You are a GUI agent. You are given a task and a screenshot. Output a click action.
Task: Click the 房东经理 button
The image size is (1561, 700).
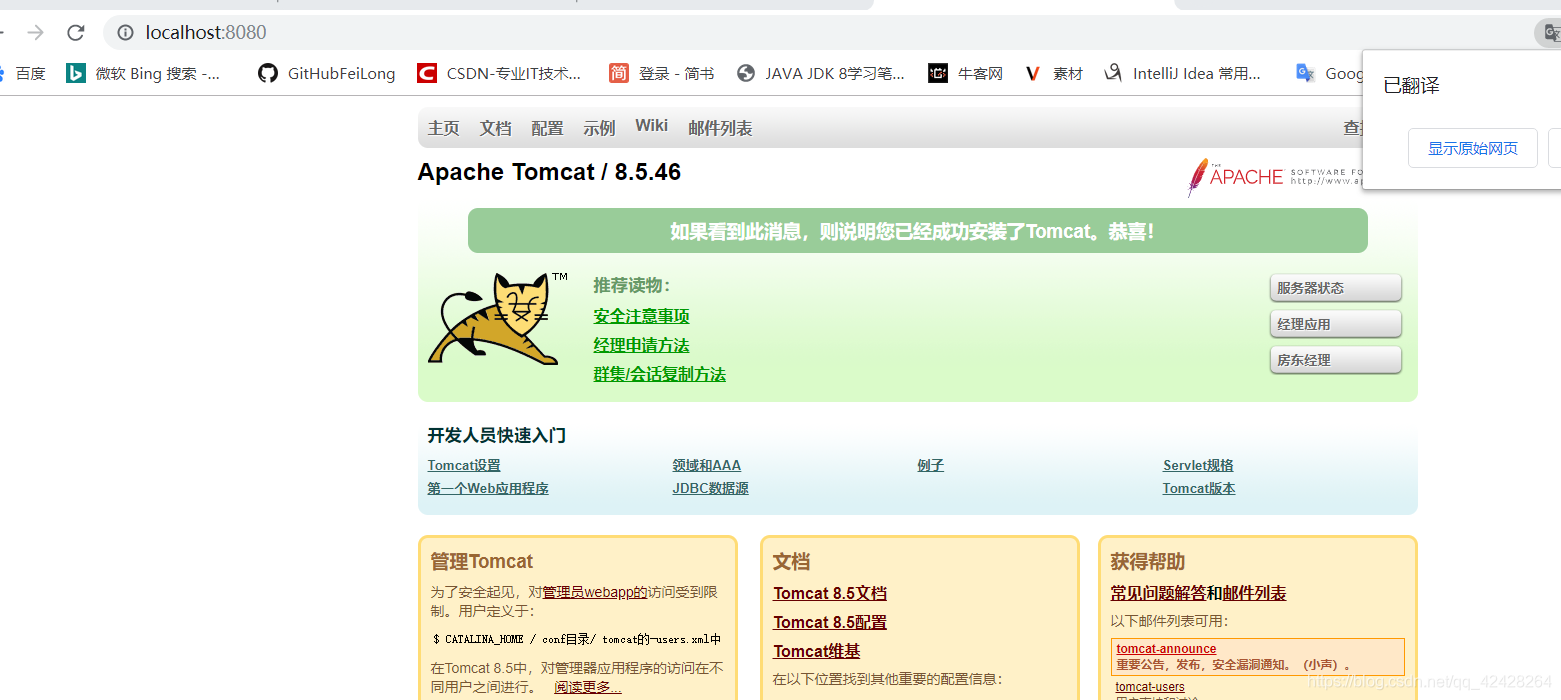tap(1335, 360)
